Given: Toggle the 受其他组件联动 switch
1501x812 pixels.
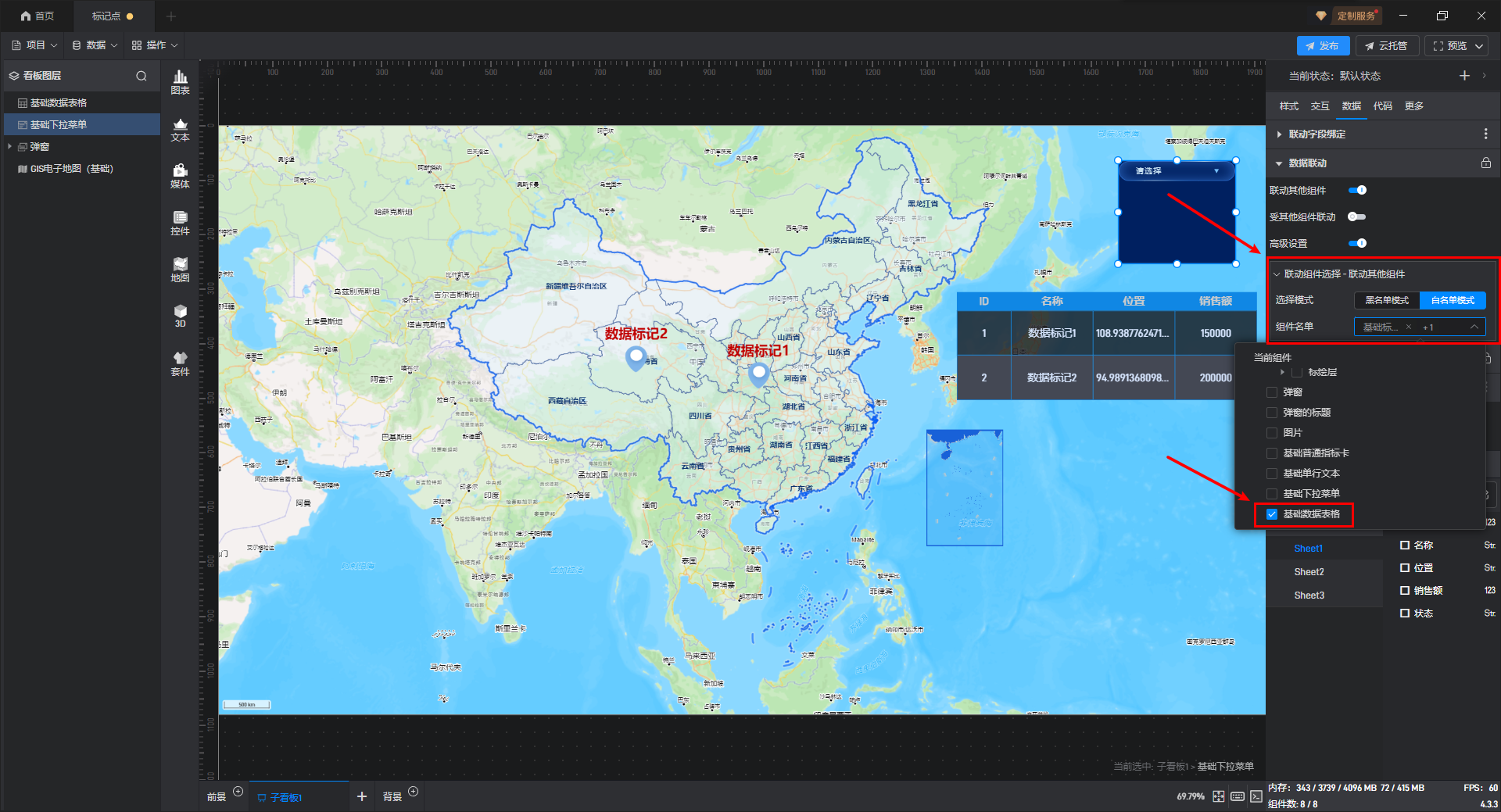Looking at the screenshot, I should coord(1358,216).
